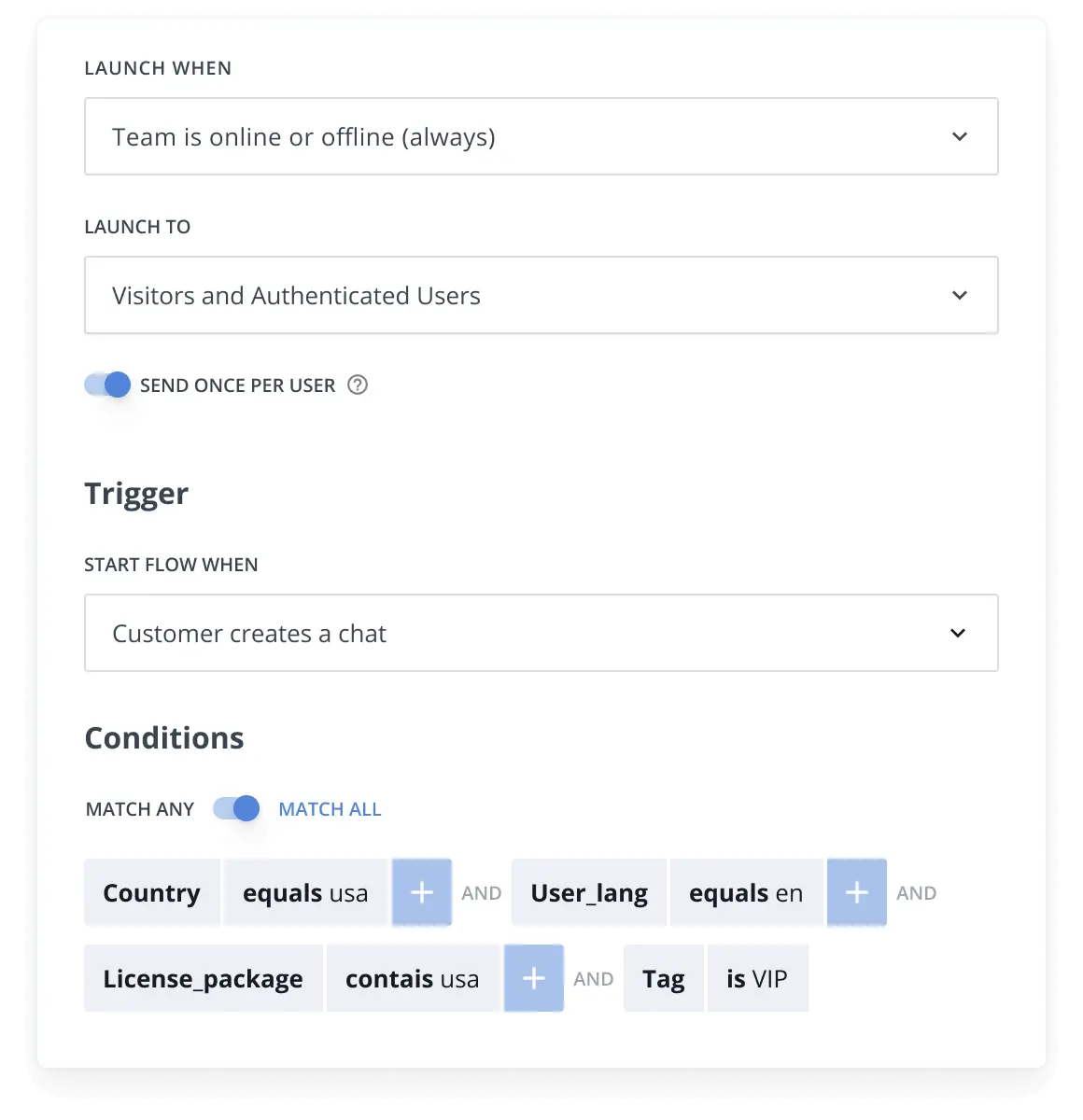
Task: Click the plus button after Country equals usa
Action: pyautogui.click(x=422, y=892)
